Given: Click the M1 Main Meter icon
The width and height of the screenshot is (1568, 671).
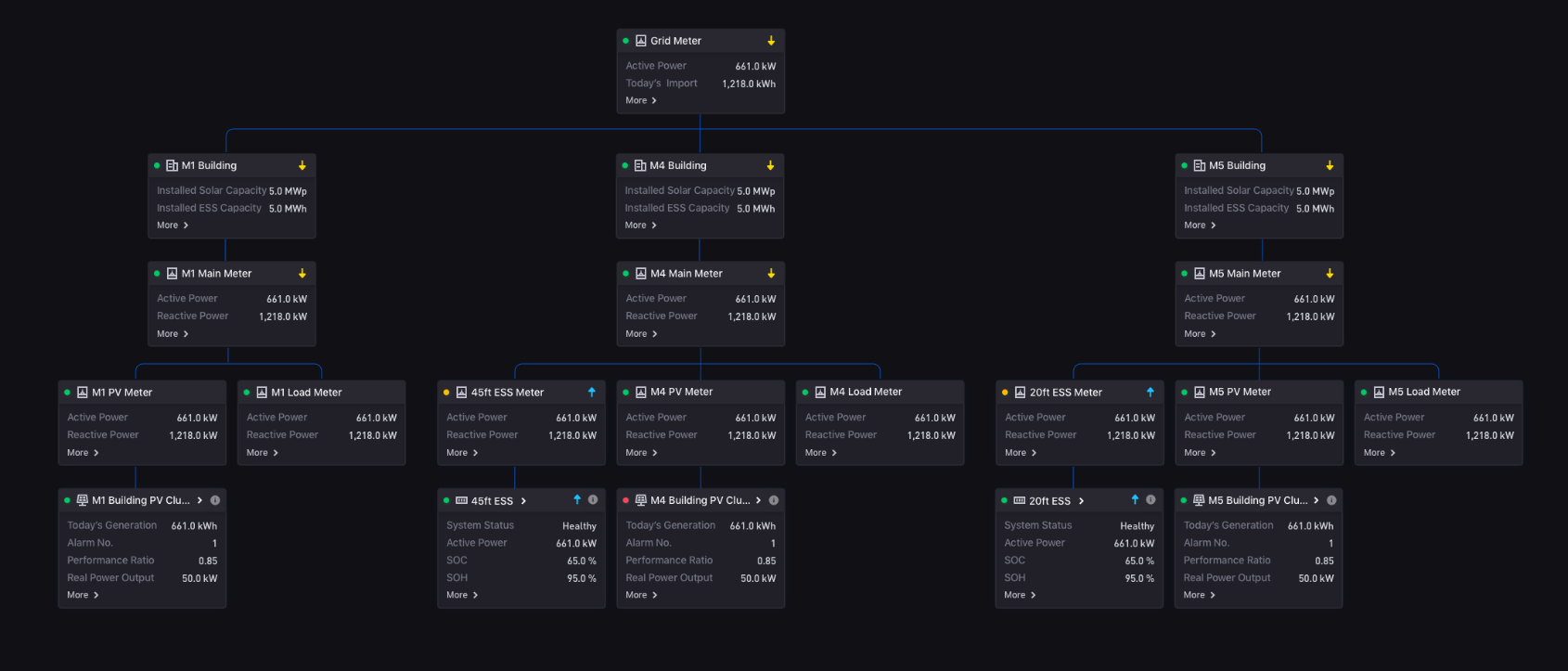Looking at the screenshot, I should pos(172,274).
